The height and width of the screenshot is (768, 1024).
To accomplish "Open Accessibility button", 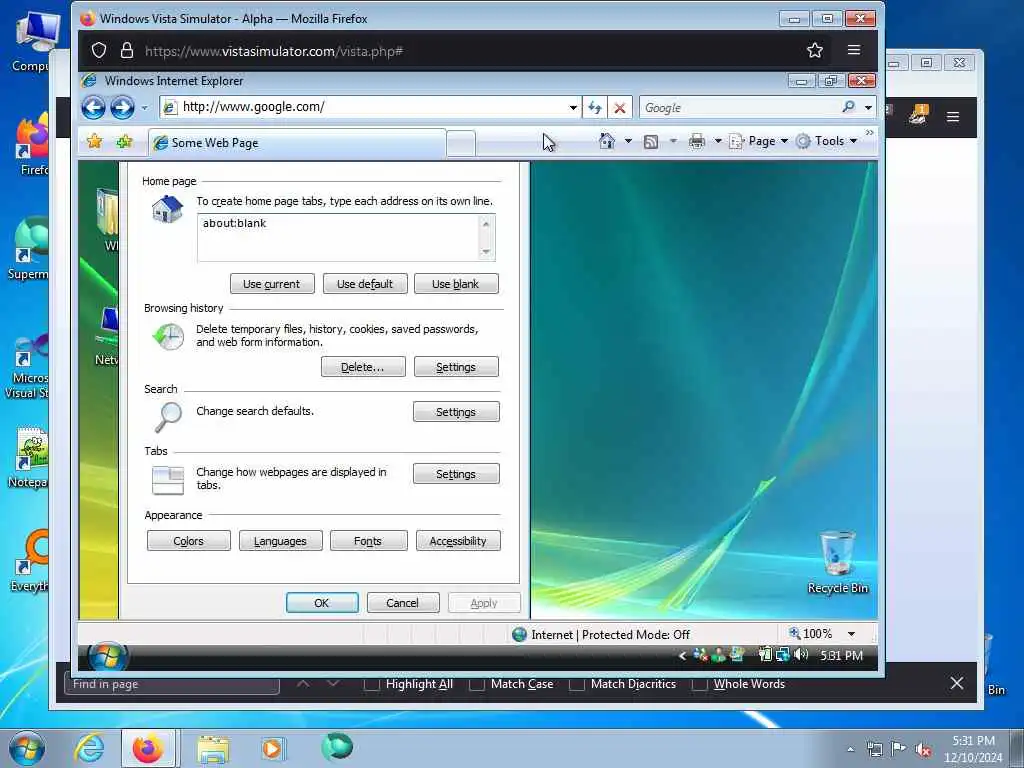I will coord(458,541).
